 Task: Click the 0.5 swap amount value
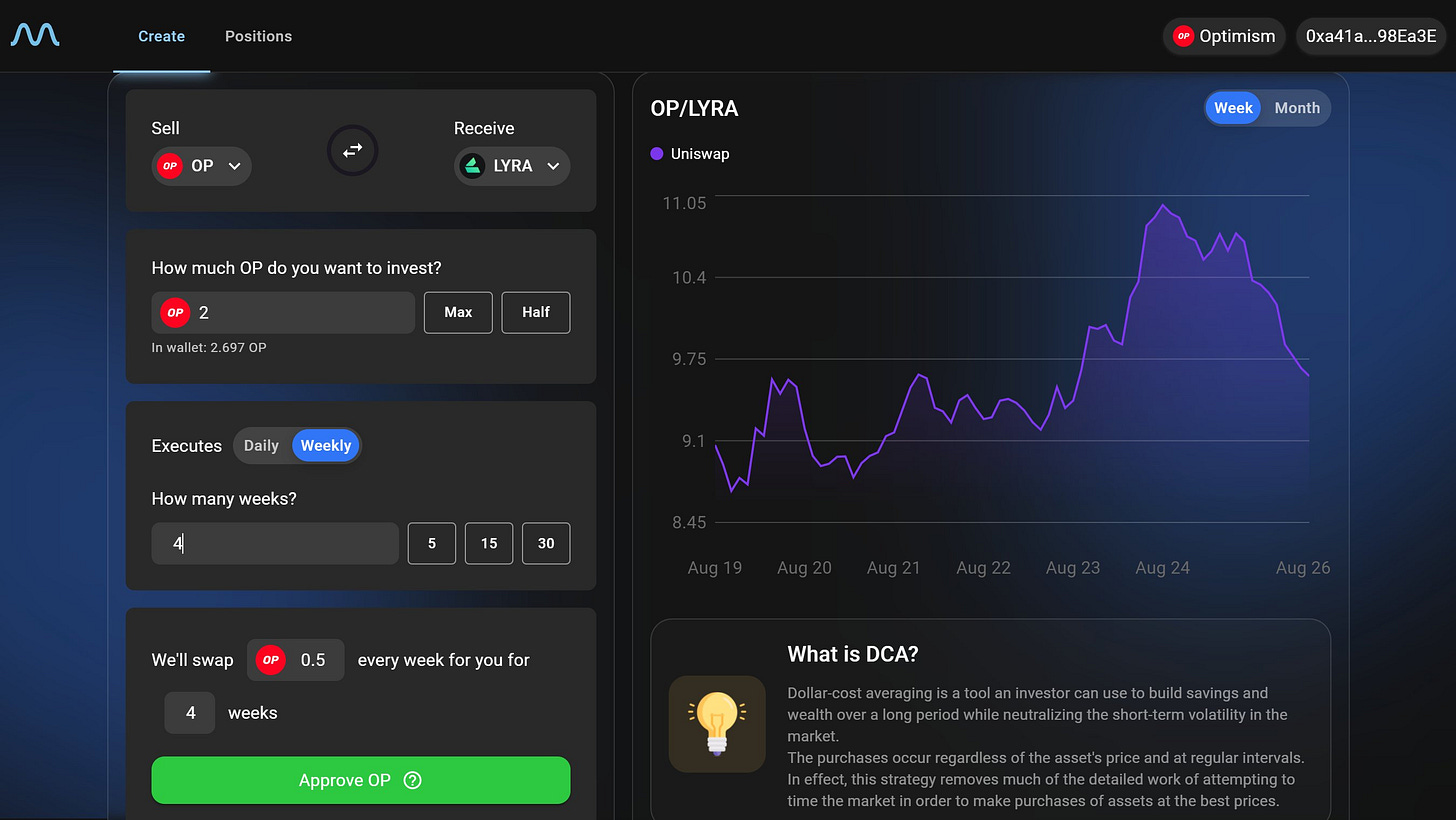[313, 660]
